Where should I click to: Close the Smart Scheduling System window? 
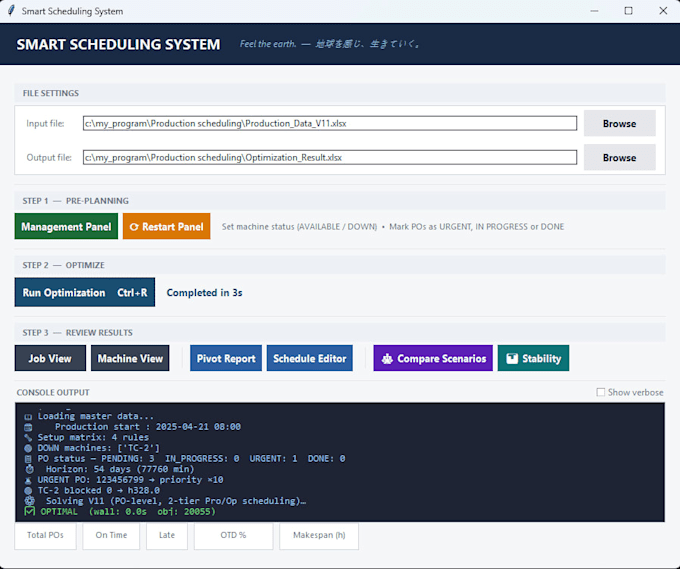(x=663, y=11)
